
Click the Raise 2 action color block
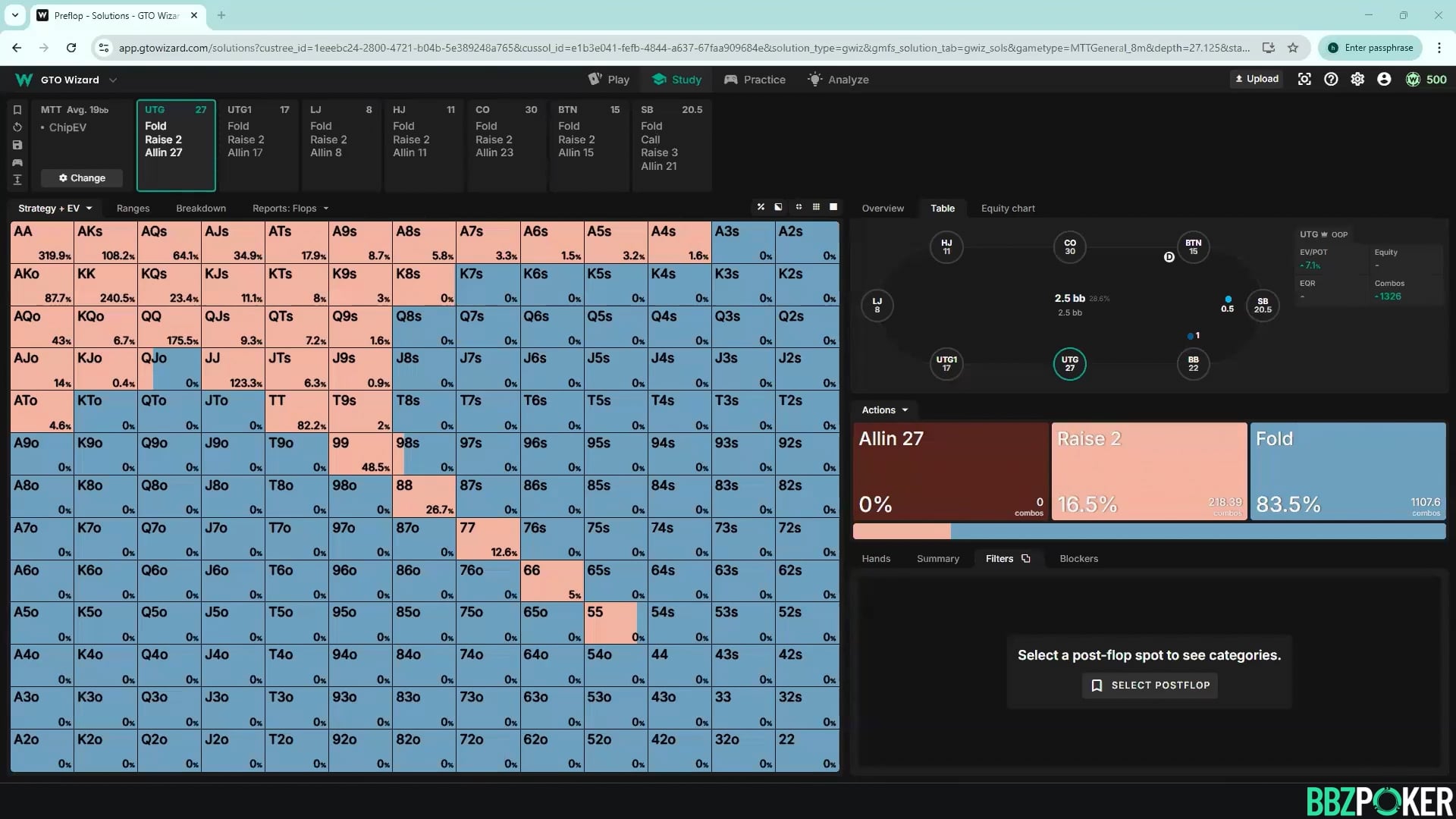pos(1149,470)
